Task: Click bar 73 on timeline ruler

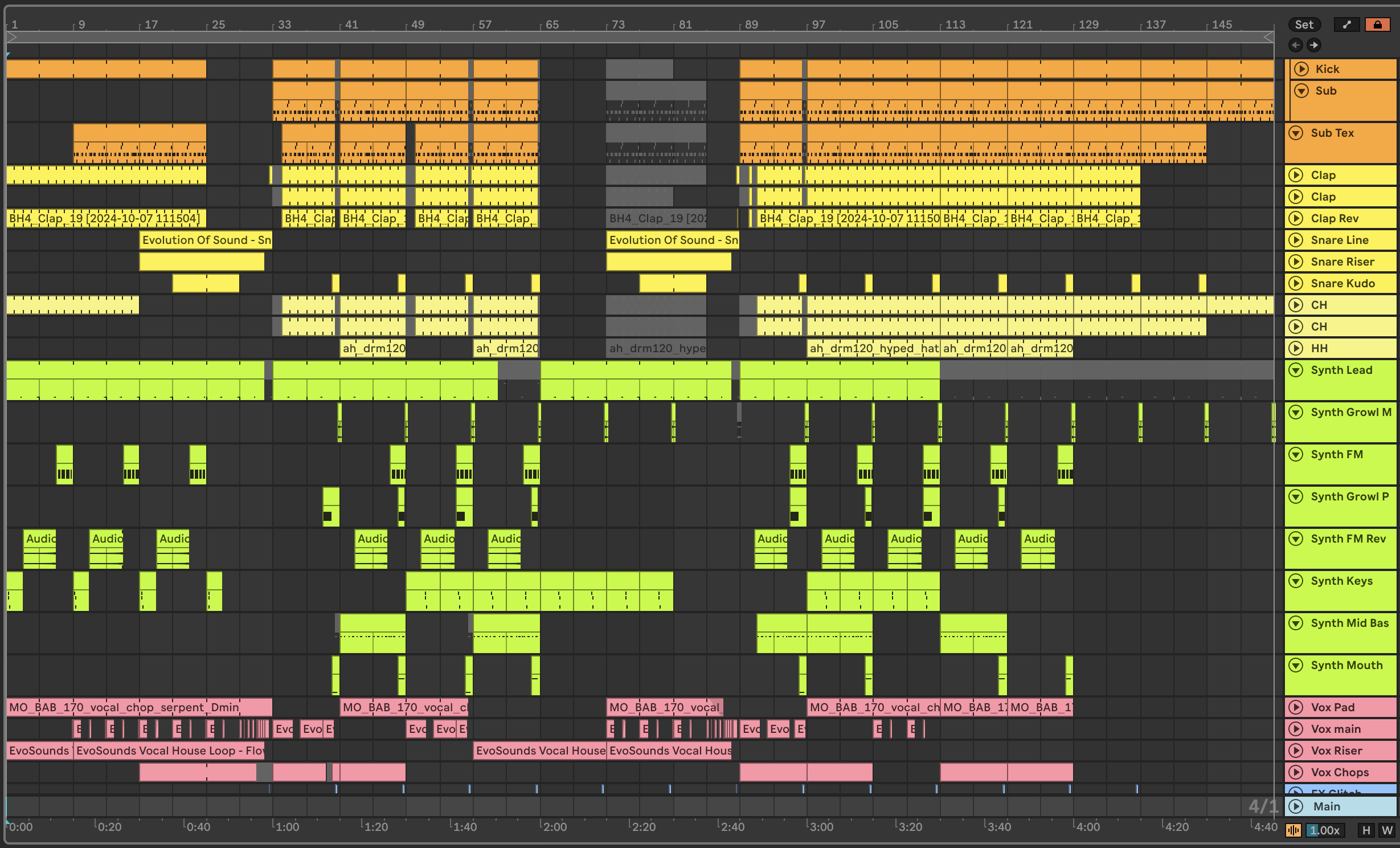Action: click(x=618, y=25)
